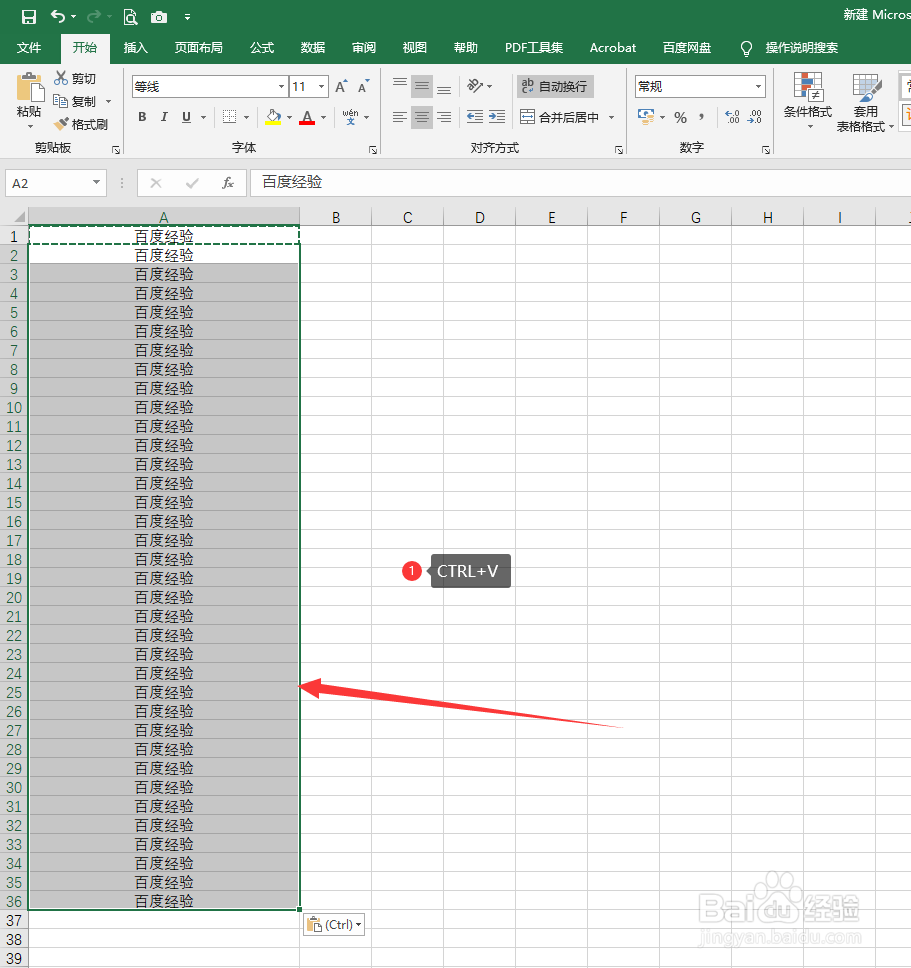Open Merge & Center dropdown arrow
This screenshot has width=911, height=968.
coord(612,117)
